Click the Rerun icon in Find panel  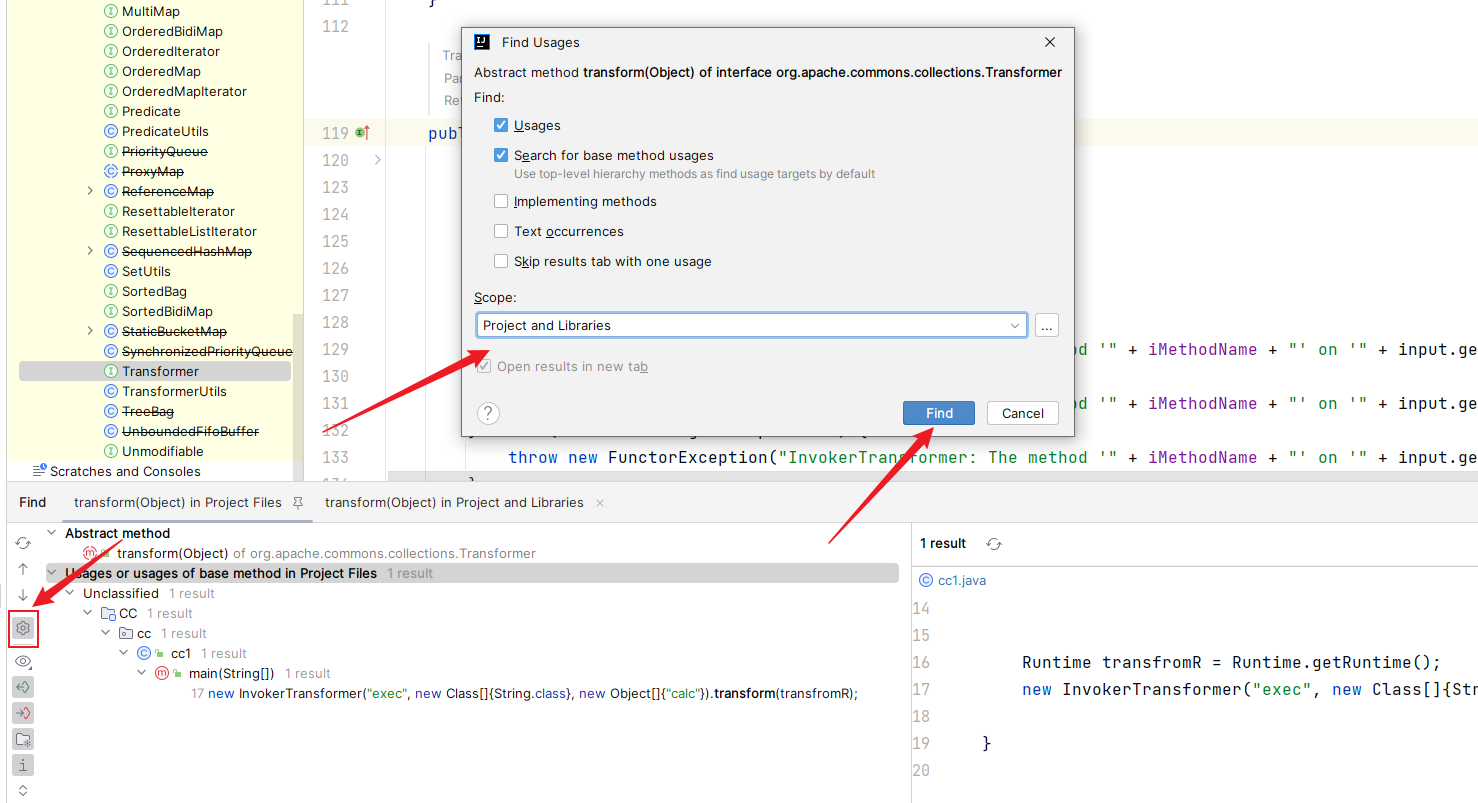pyautogui.click(x=23, y=543)
